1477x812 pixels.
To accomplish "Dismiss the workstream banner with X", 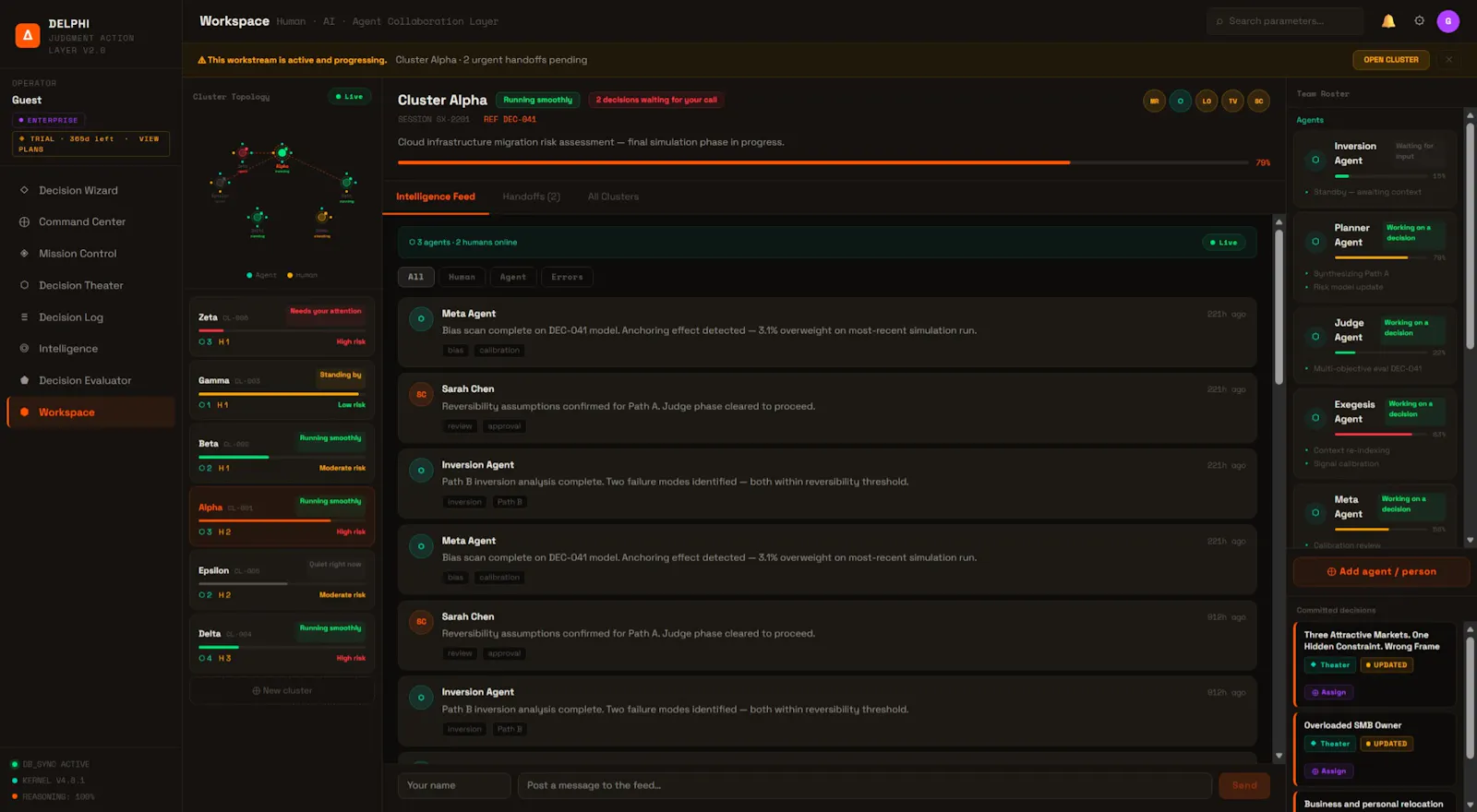I will 1448,60.
